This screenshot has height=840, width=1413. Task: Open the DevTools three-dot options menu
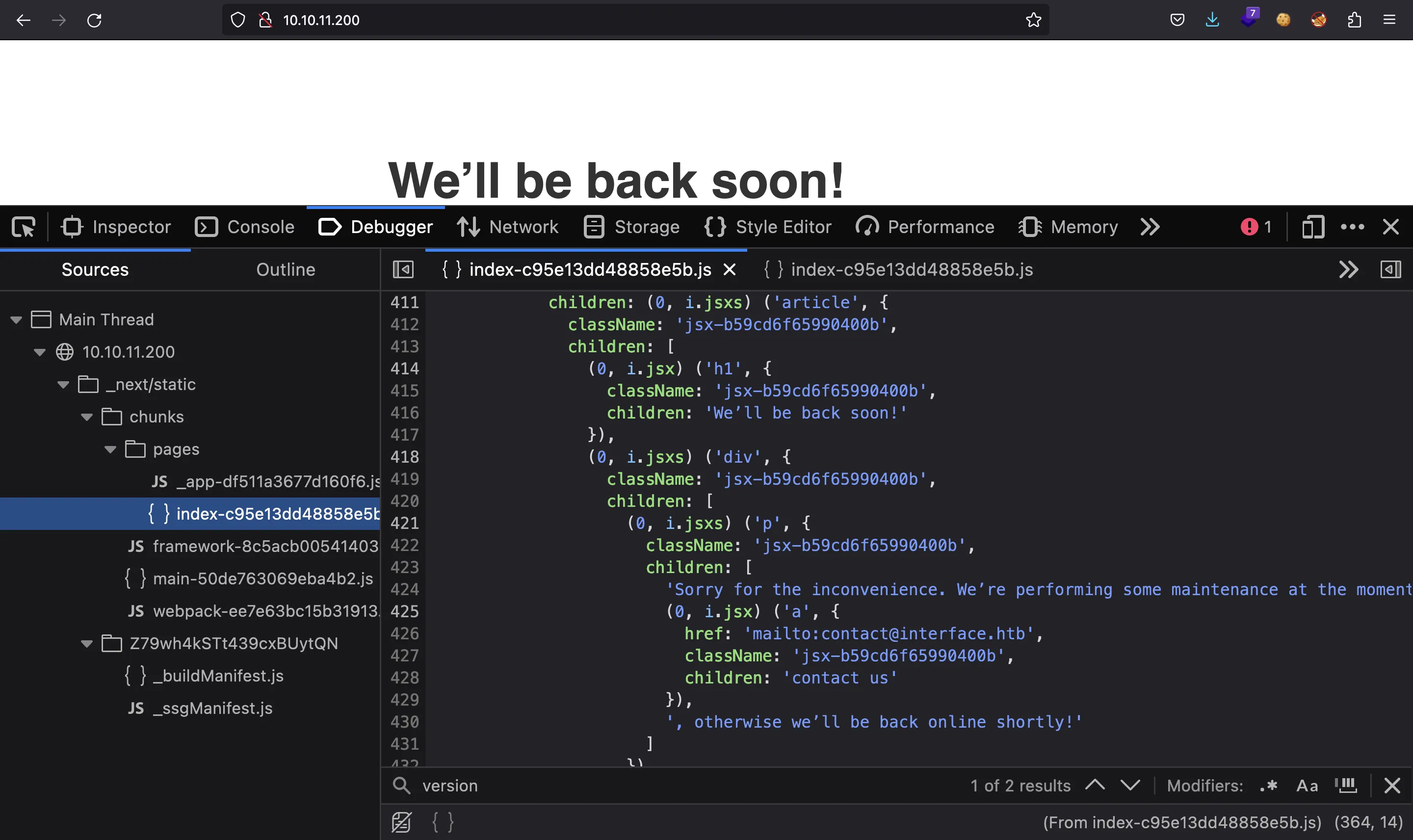[x=1352, y=227]
